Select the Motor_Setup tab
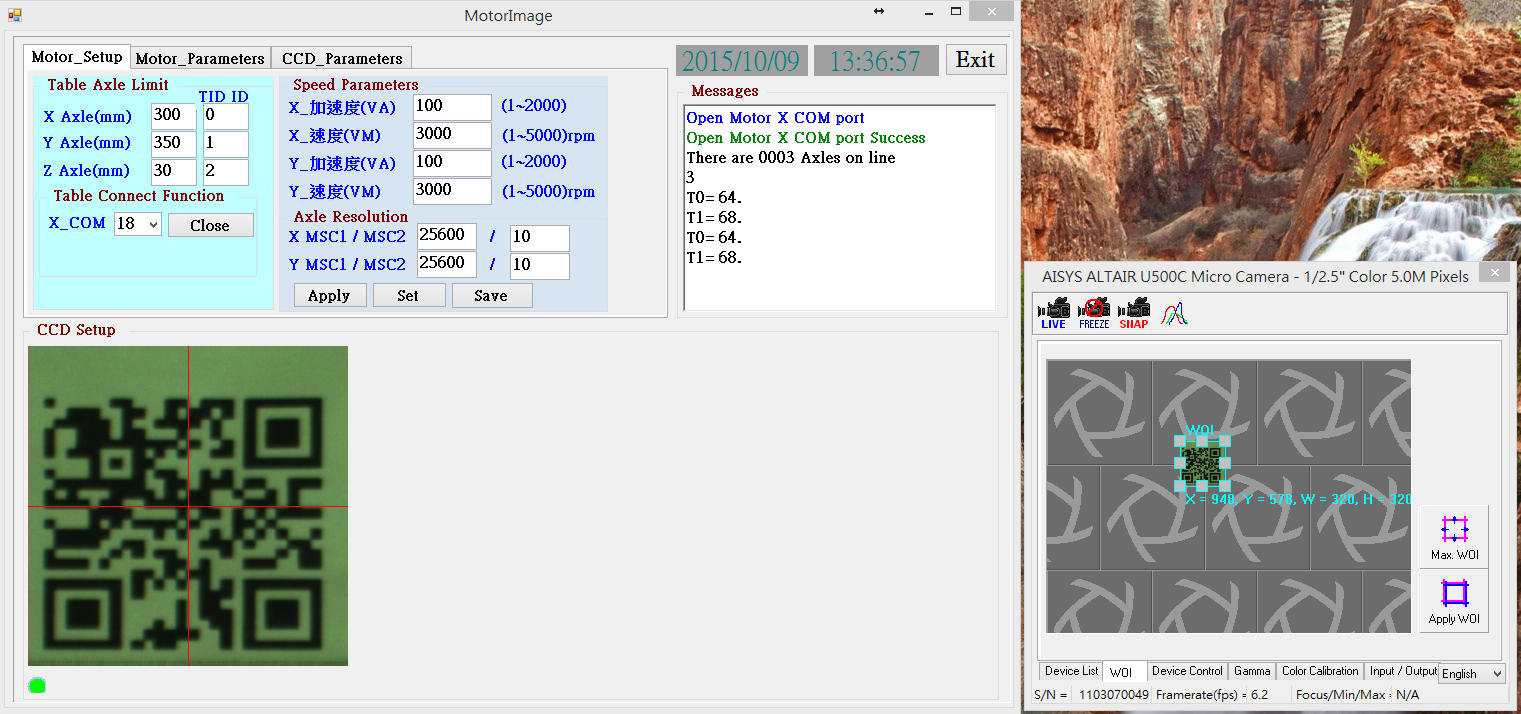This screenshot has height=714, width=1521. tap(77, 56)
